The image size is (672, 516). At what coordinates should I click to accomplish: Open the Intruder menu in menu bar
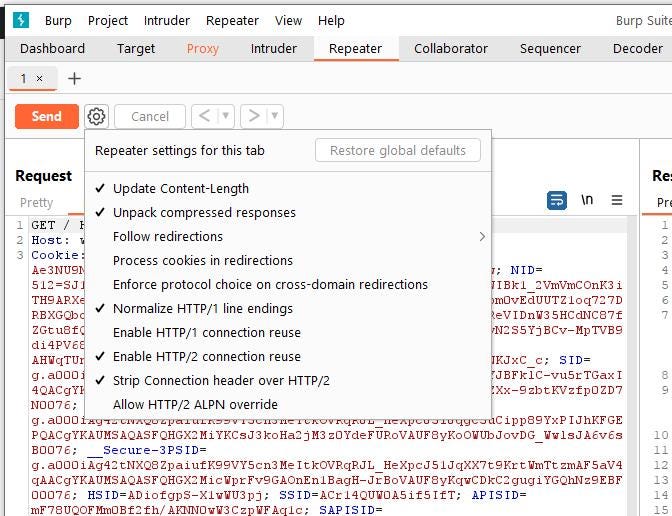[x=167, y=21]
